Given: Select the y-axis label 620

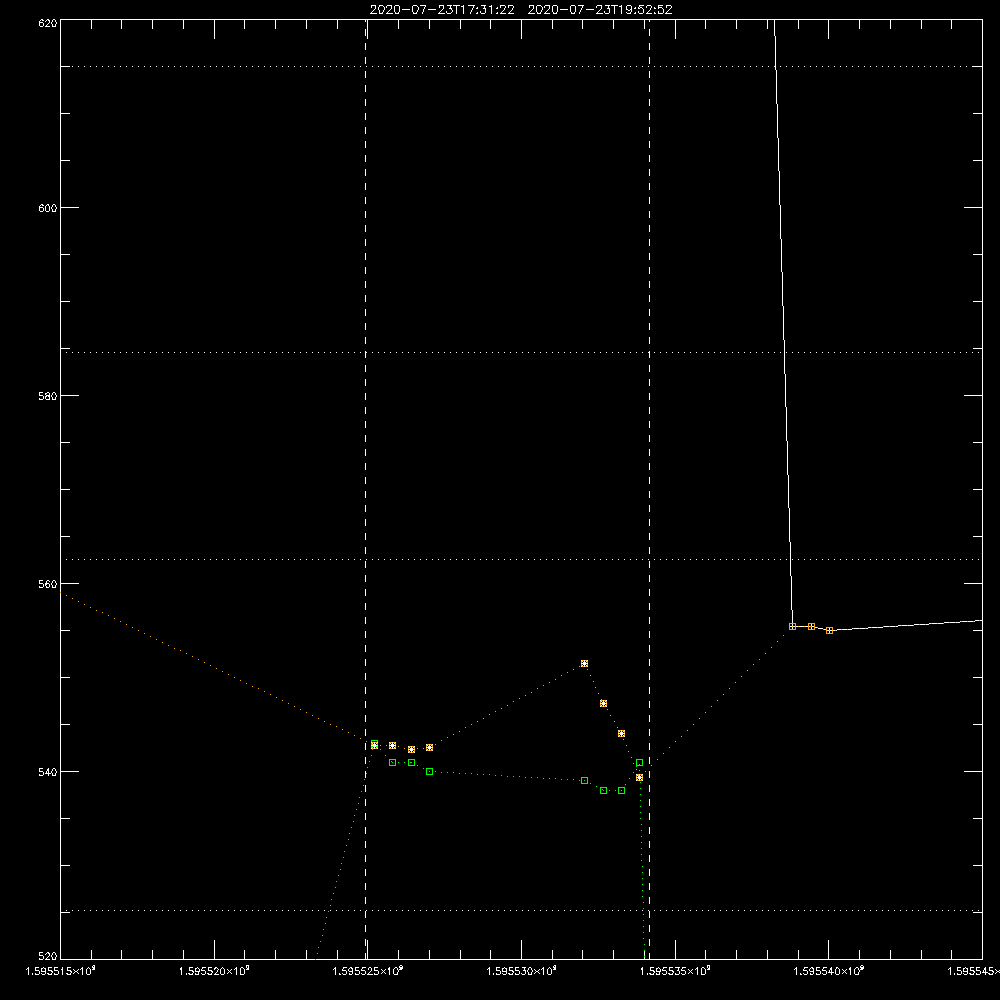Looking at the screenshot, I should point(48,24).
